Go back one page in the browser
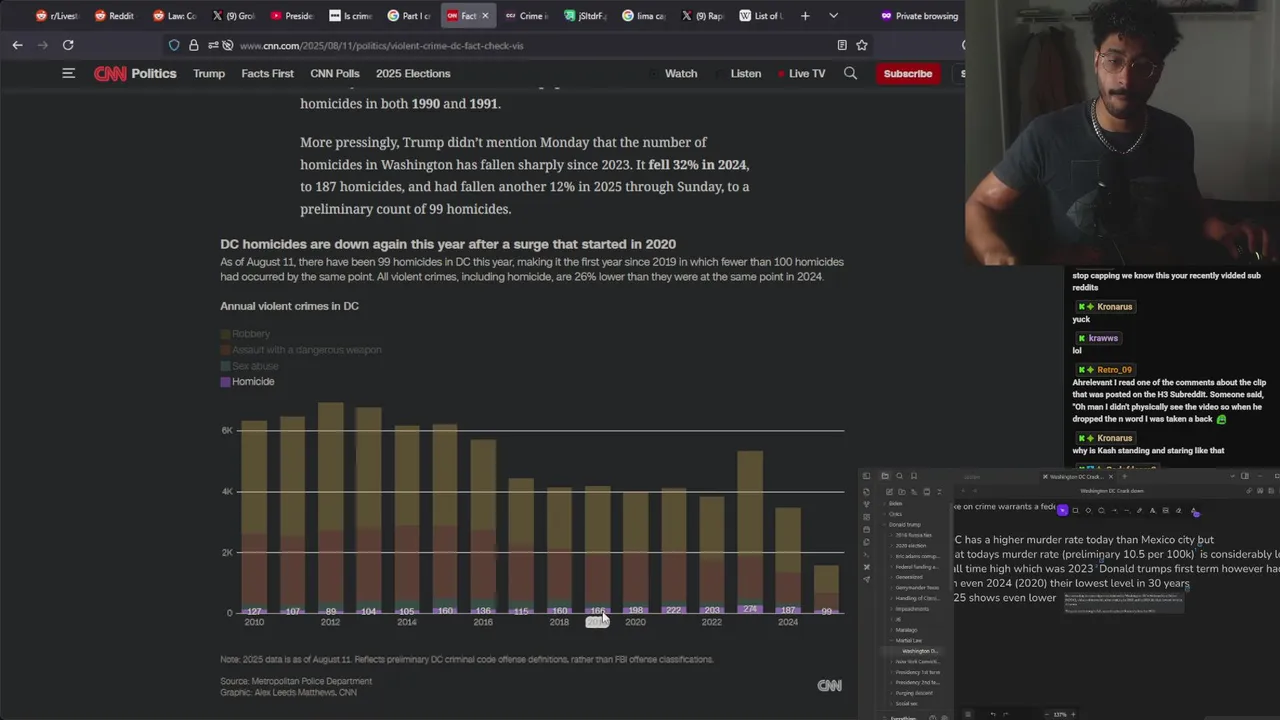The height and width of the screenshot is (720, 1280). [x=17, y=45]
